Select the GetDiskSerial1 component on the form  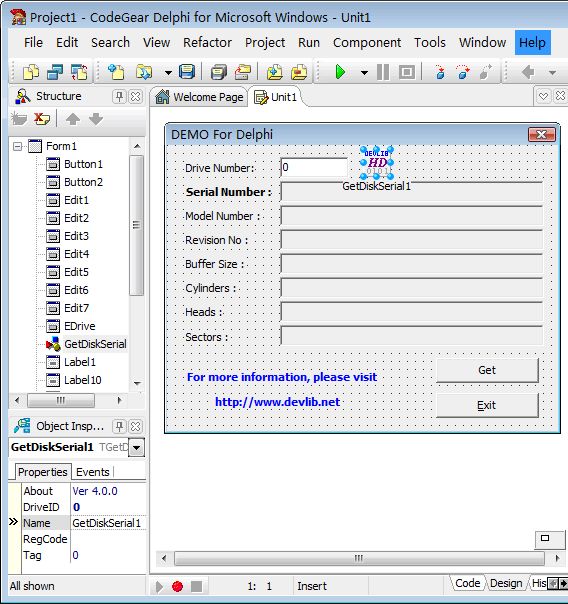coord(377,162)
